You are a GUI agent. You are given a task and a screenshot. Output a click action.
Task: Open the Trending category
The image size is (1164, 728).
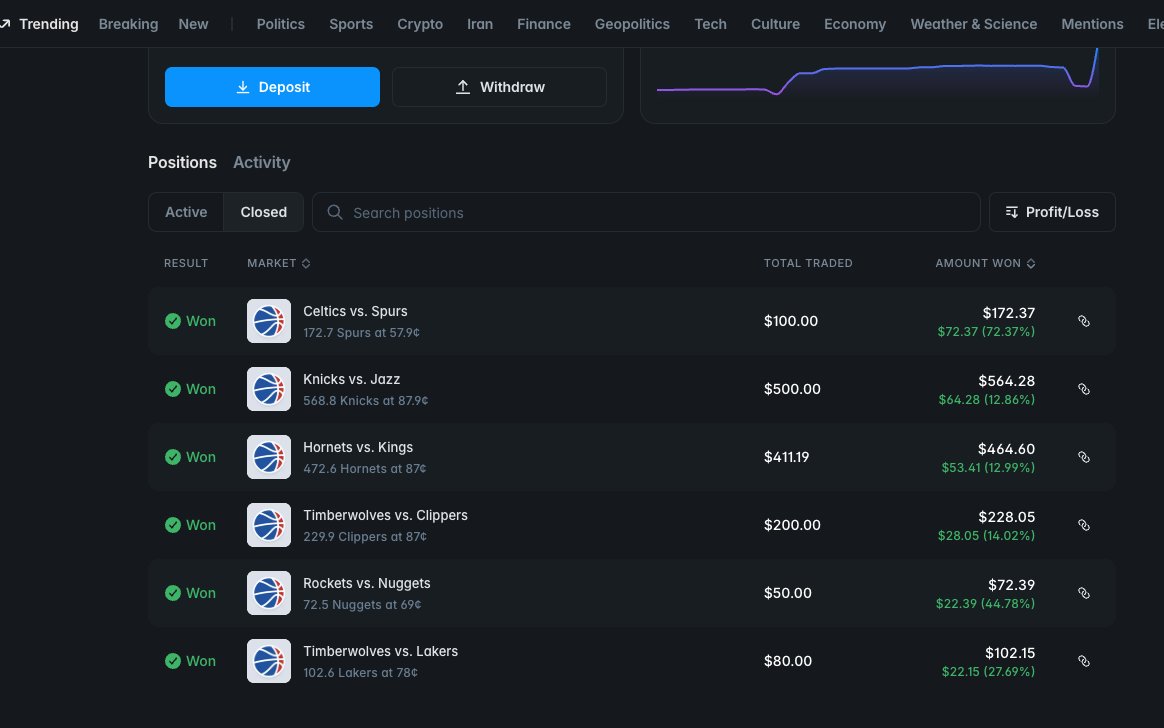[48, 24]
